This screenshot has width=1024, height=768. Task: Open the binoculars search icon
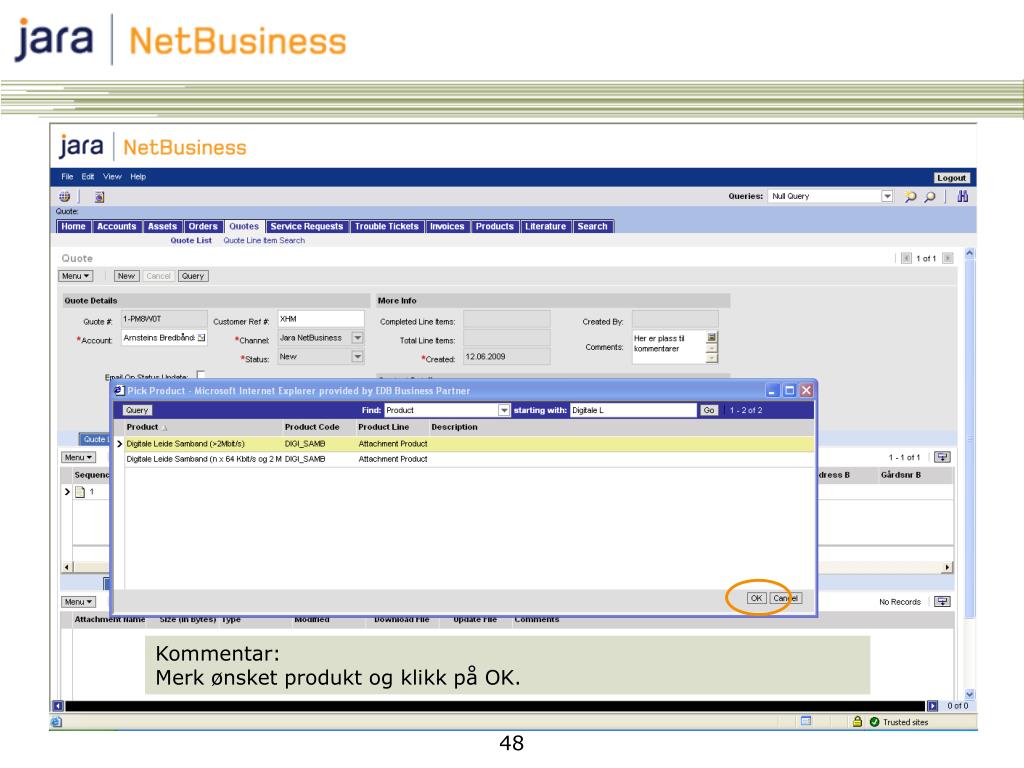963,196
